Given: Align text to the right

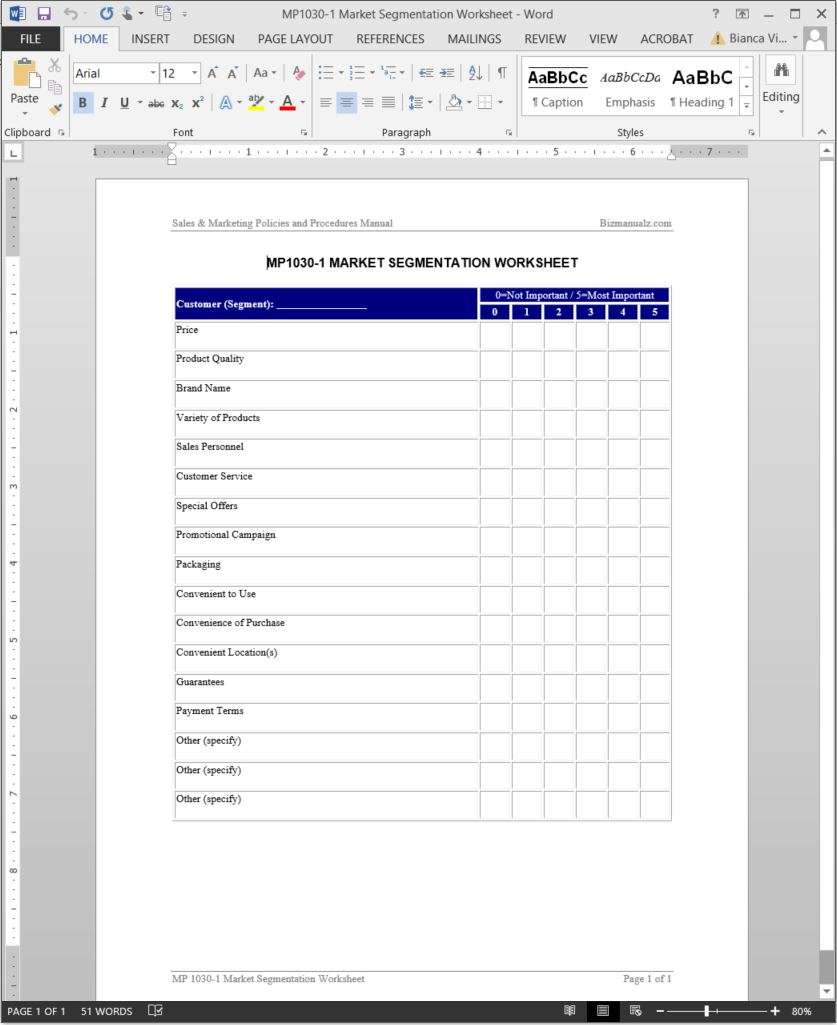Looking at the screenshot, I should [x=367, y=103].
